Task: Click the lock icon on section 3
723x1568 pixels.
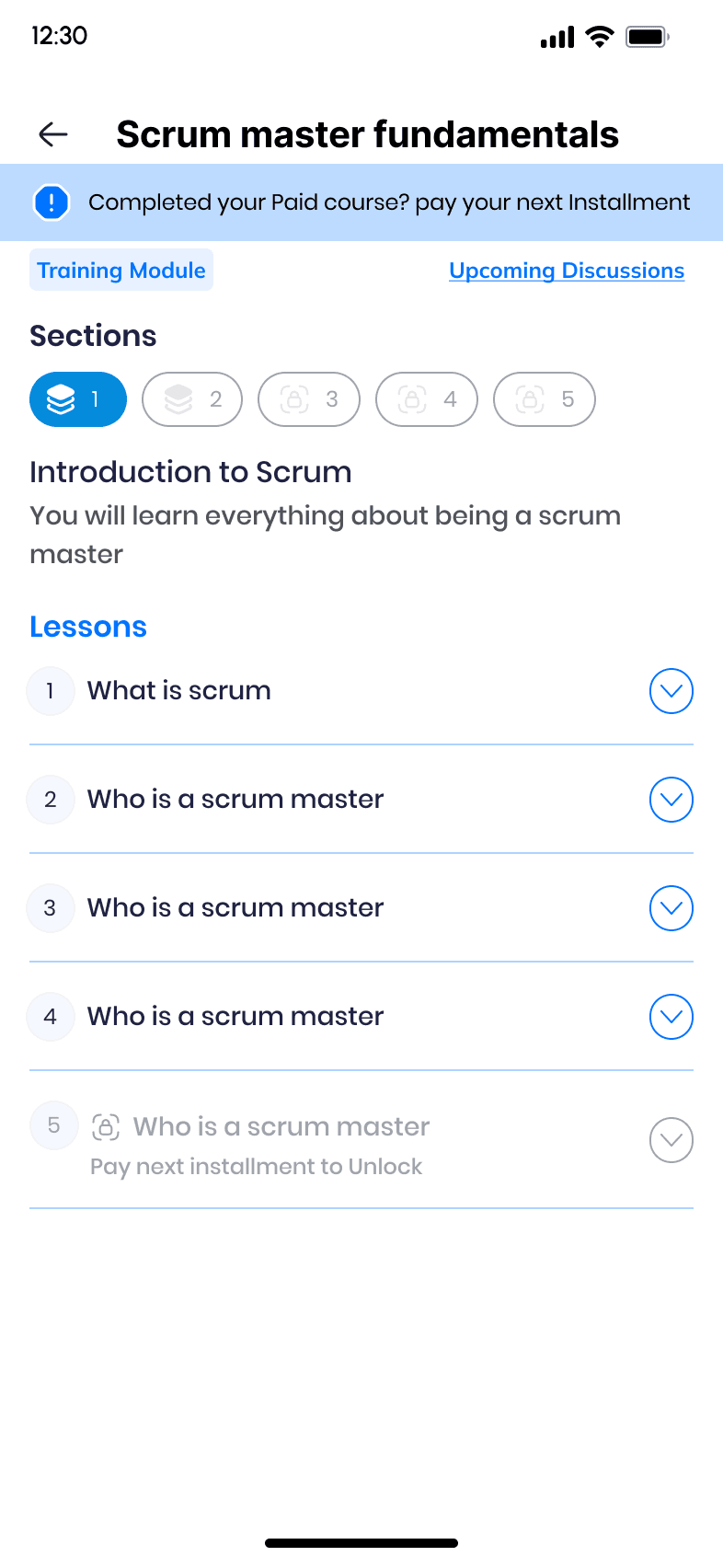Action: [293, 398]
